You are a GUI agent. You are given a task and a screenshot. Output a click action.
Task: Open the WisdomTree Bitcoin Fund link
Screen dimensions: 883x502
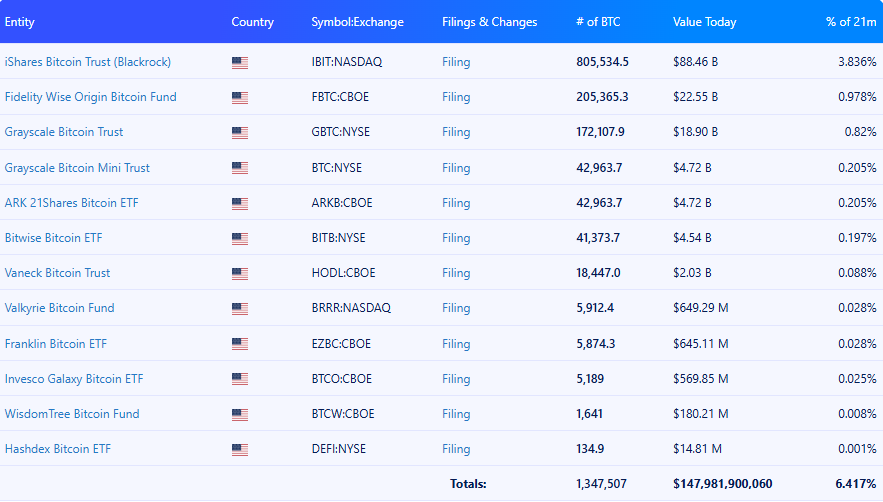coord(72,414)
